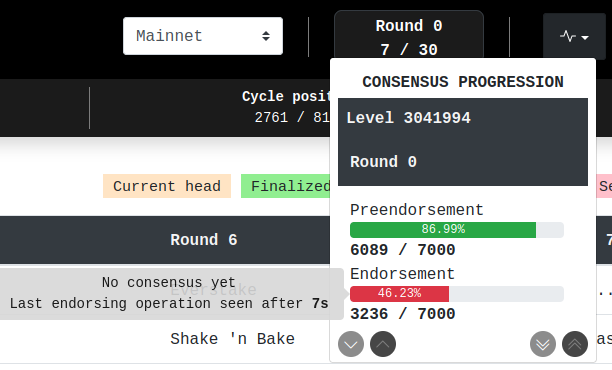Screen dimensions: 612x370
Task: Click the Preendorsement green progress bar
Action: pos(443,229)
